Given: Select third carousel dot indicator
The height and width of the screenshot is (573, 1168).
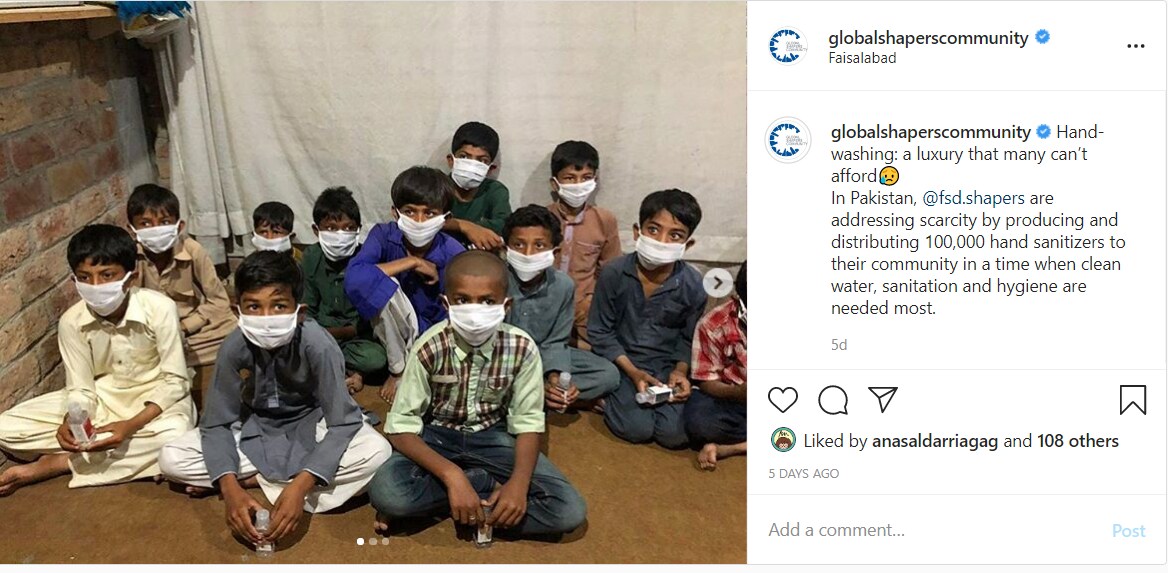Looking at the screenshot, I should pyautogui.click(x=385, y=542).
